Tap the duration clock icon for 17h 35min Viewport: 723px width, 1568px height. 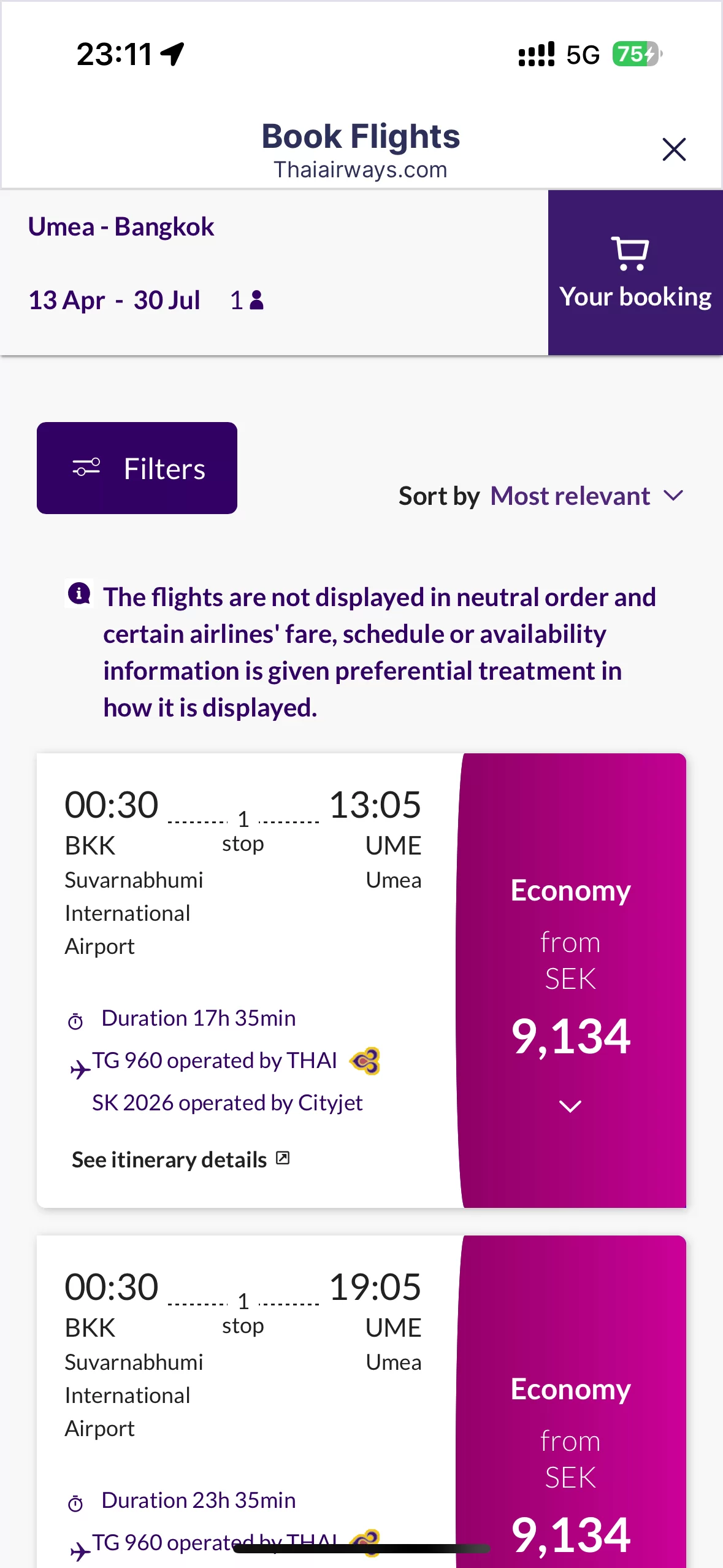click(75, 1021)
